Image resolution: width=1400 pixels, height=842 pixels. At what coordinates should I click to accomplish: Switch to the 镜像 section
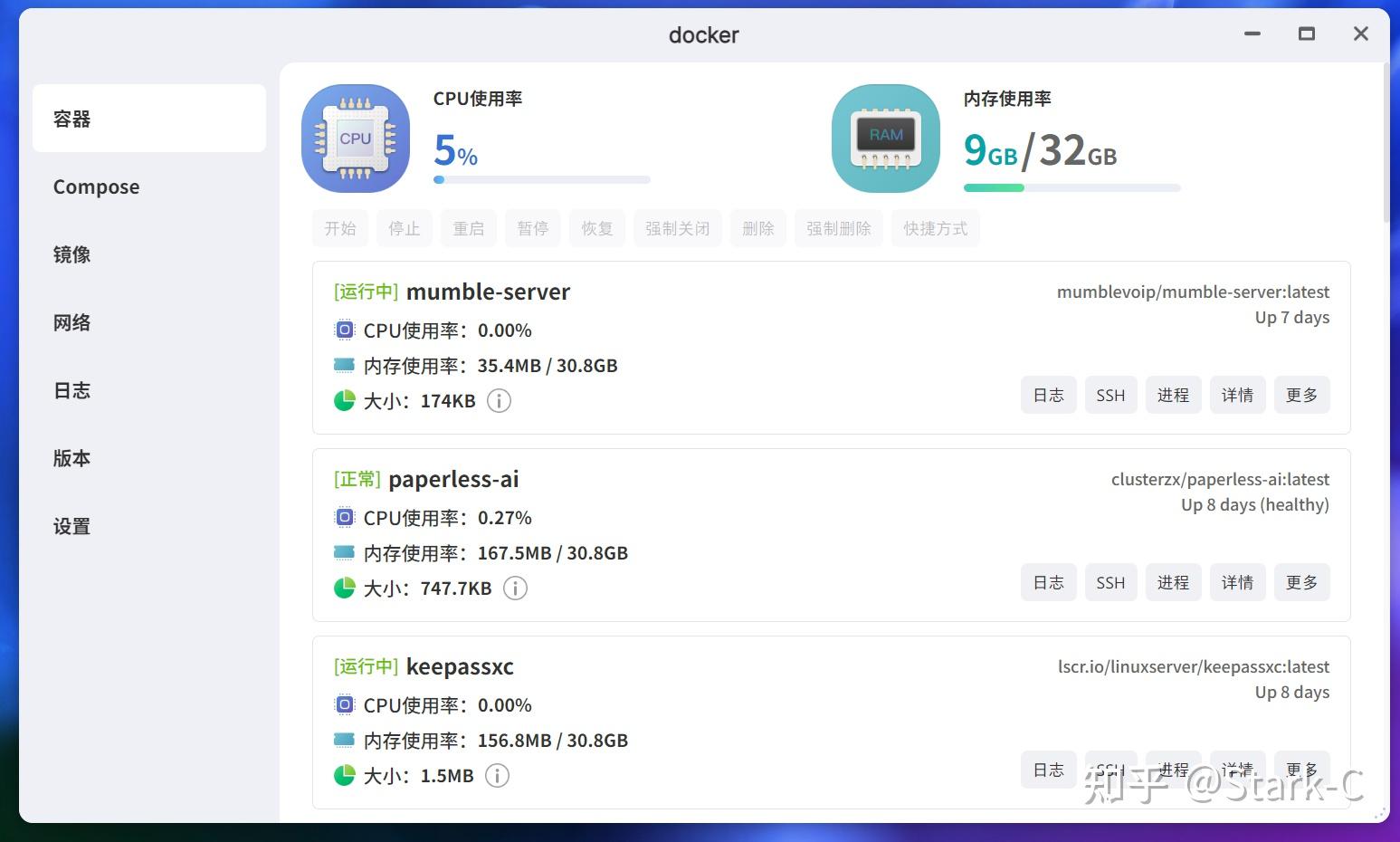71,254
